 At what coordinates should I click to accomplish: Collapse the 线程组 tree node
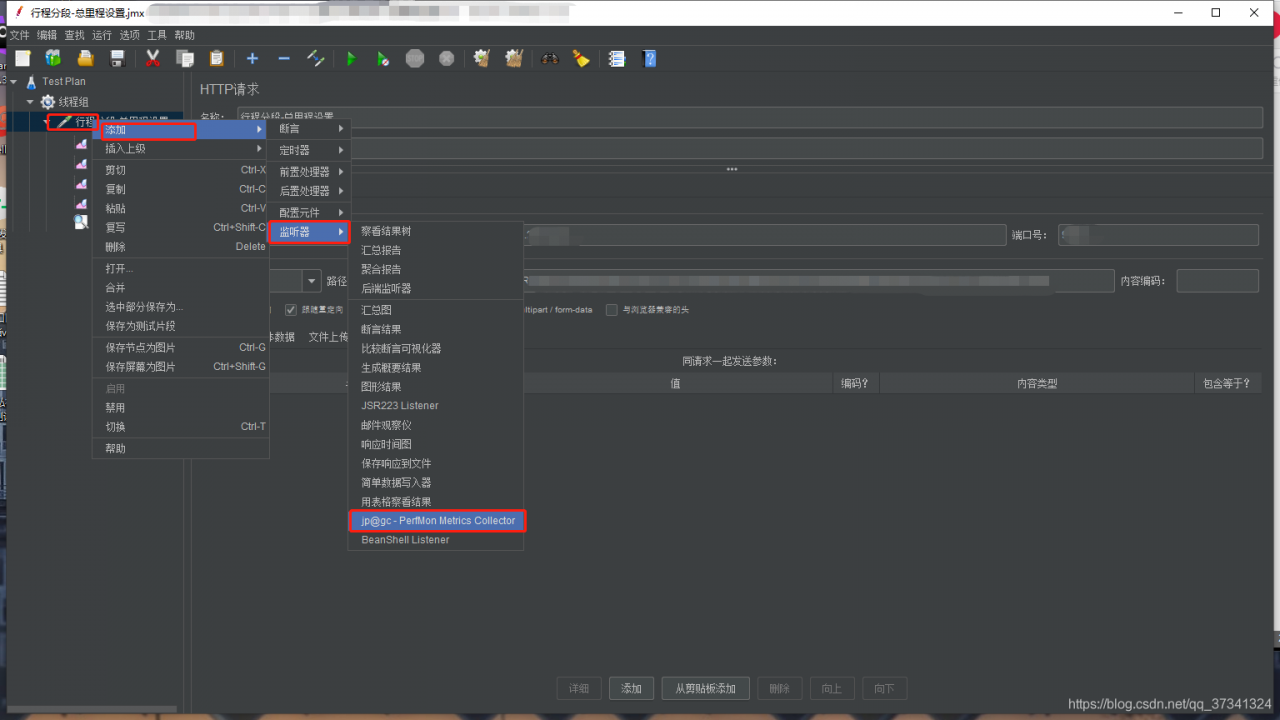[x=30, y=101]
